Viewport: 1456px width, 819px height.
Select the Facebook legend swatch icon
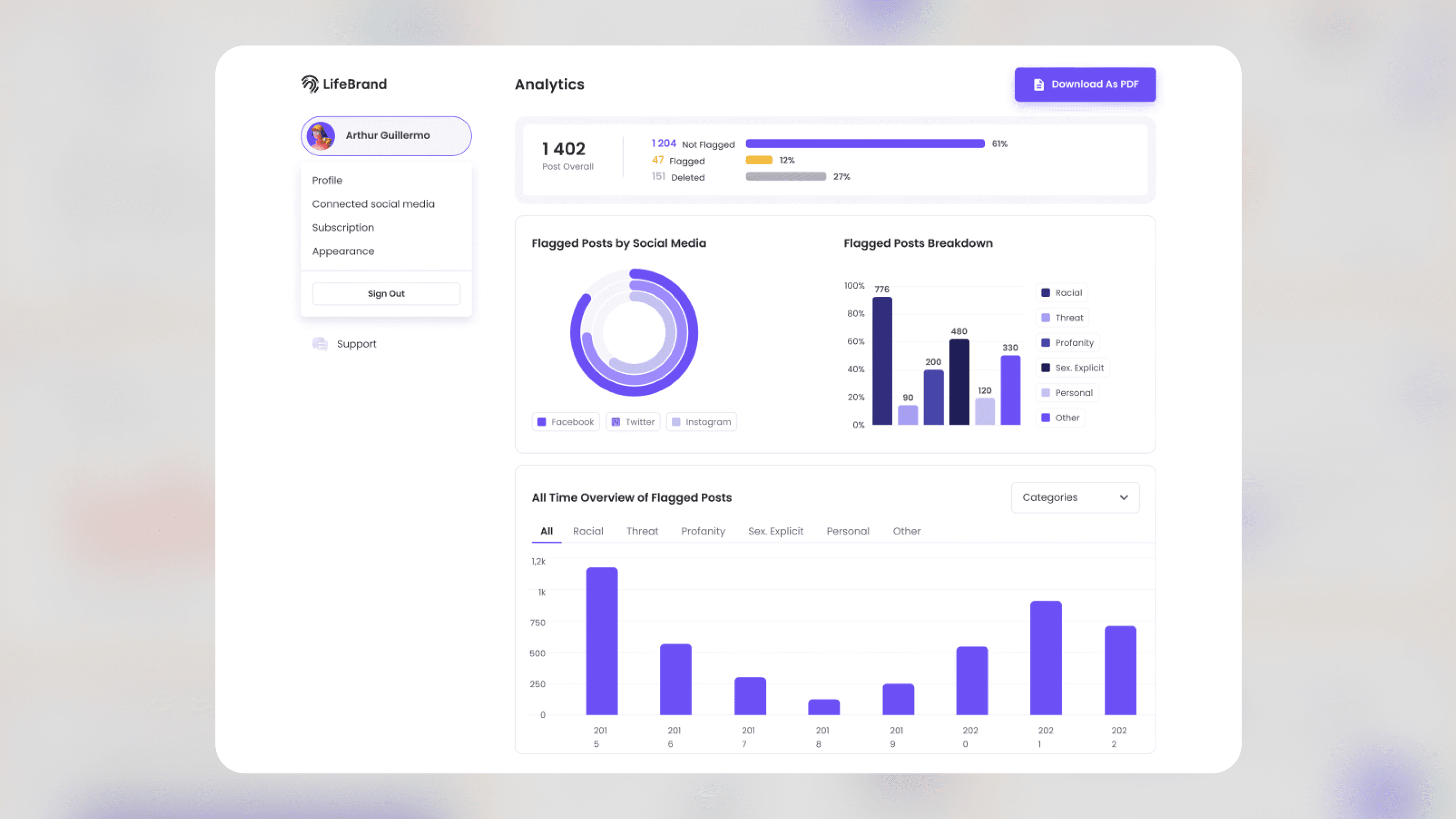pyautogui.click(x=542, y=421)
